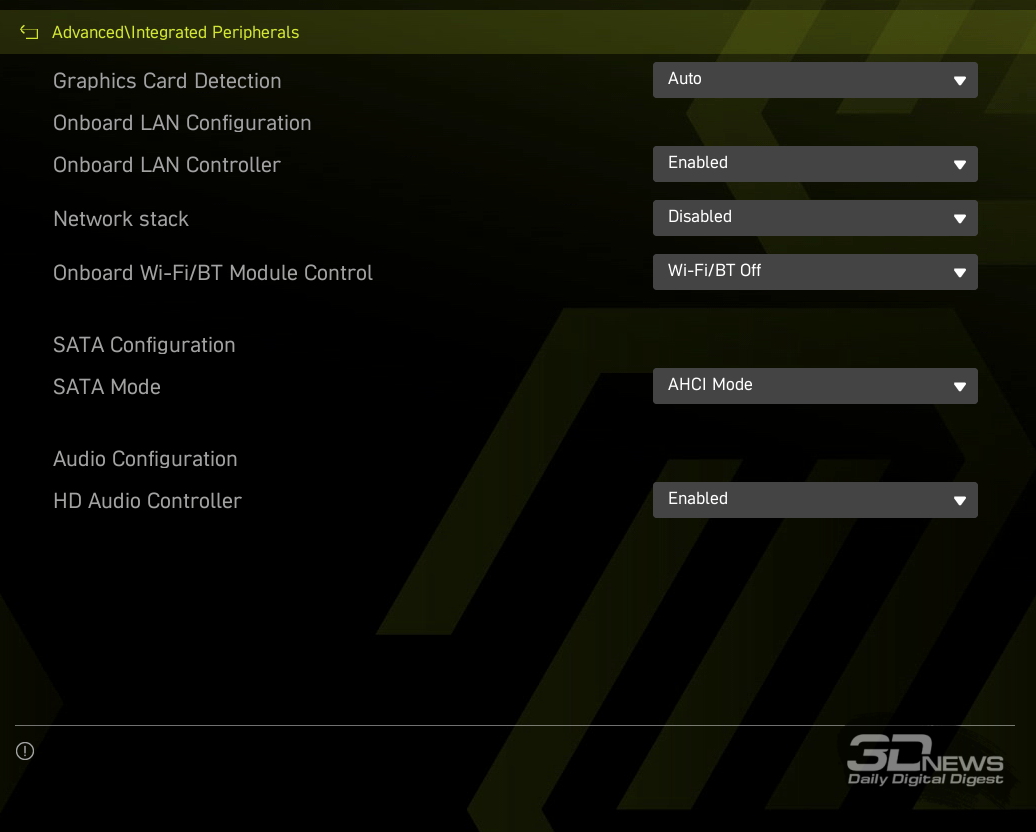Open the Graphics Card Detection dropdown
This screenshot has height=832, width=1036.
(814, 80)
